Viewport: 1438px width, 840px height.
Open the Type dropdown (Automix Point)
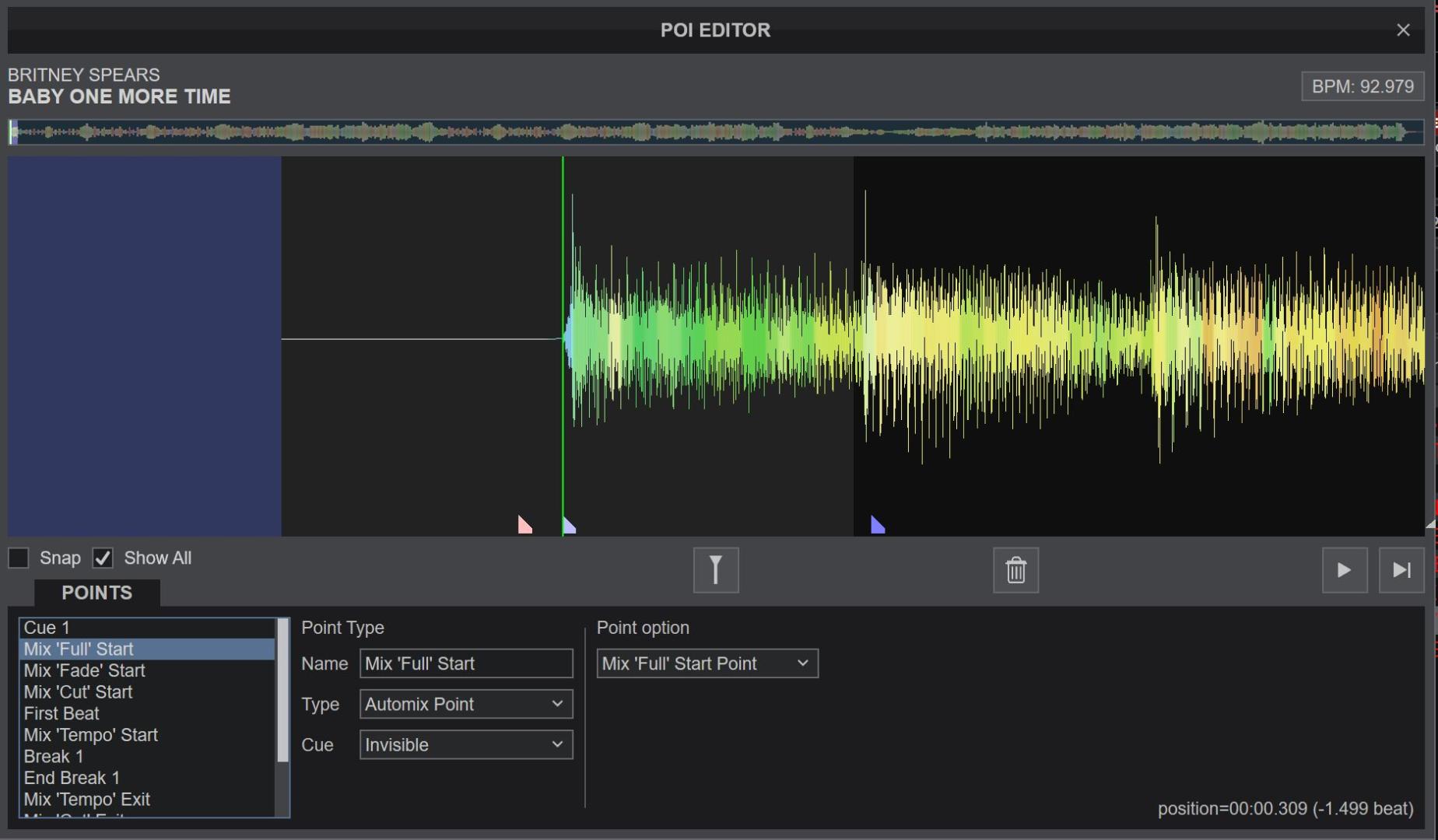pyautogui.click(x=466, y=704)
